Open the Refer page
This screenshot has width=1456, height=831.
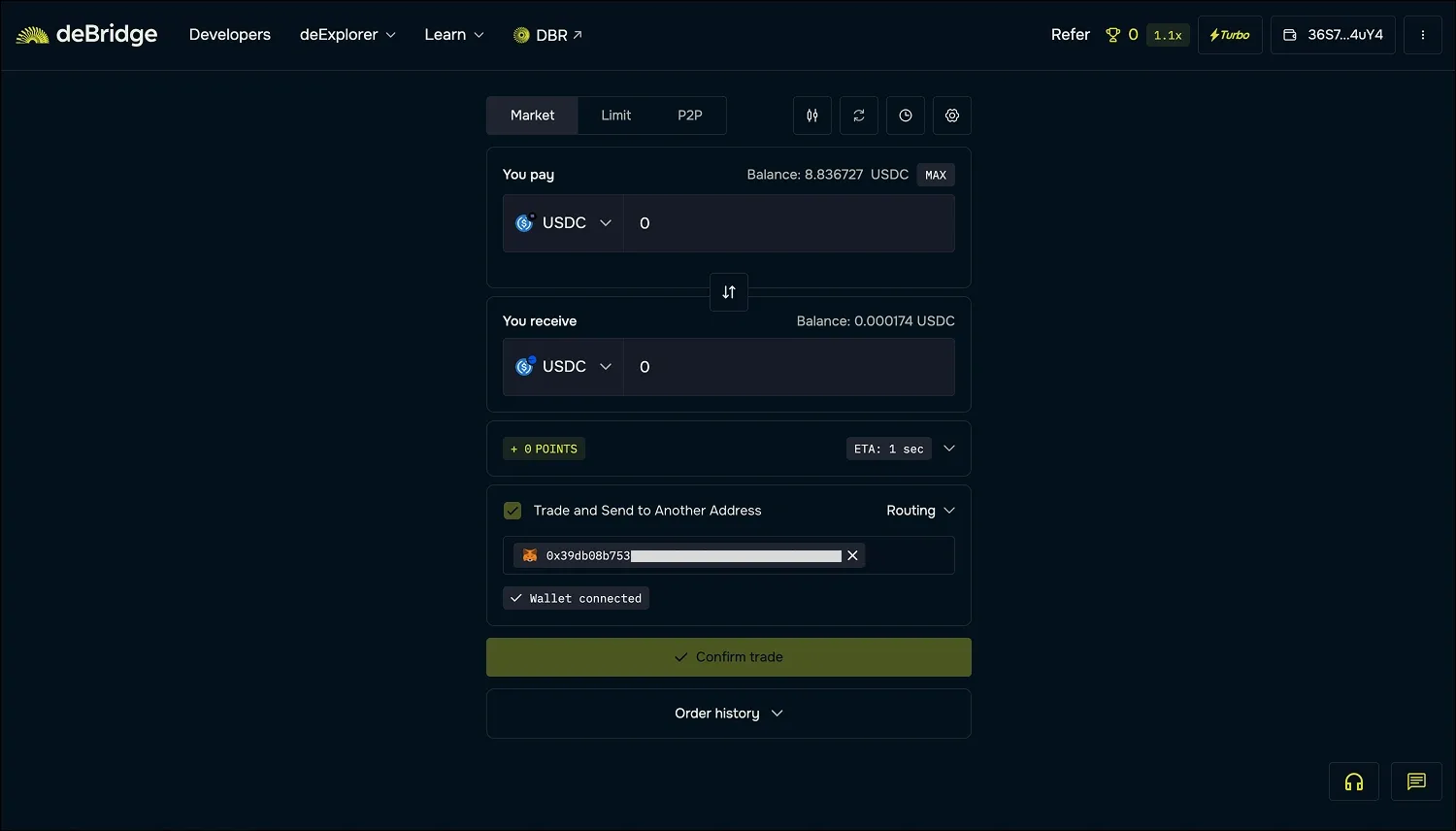tap(1071, 35)
